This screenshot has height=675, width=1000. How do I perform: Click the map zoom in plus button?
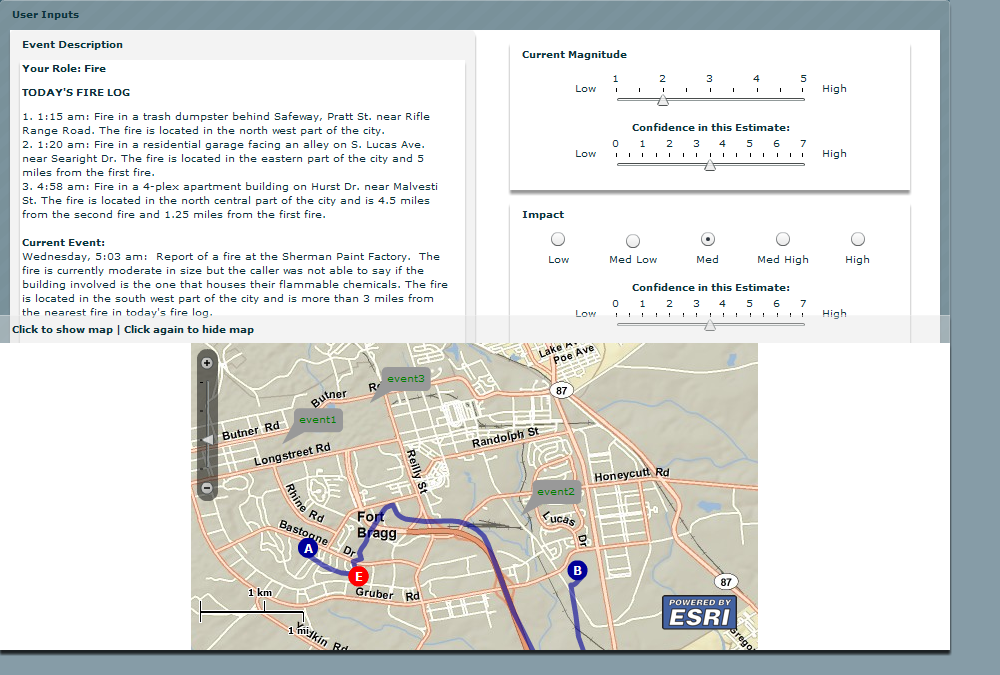click(x=207, y=363)
